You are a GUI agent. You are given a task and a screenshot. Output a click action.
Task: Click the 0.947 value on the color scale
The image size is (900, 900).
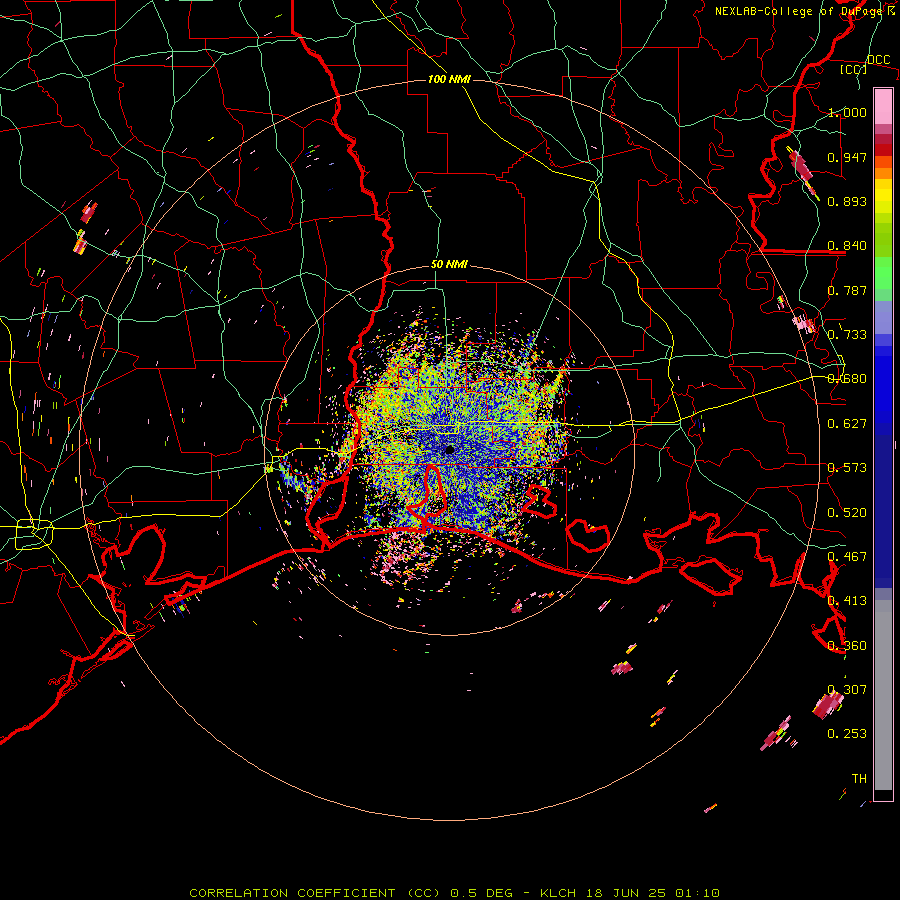click(847, 157)
